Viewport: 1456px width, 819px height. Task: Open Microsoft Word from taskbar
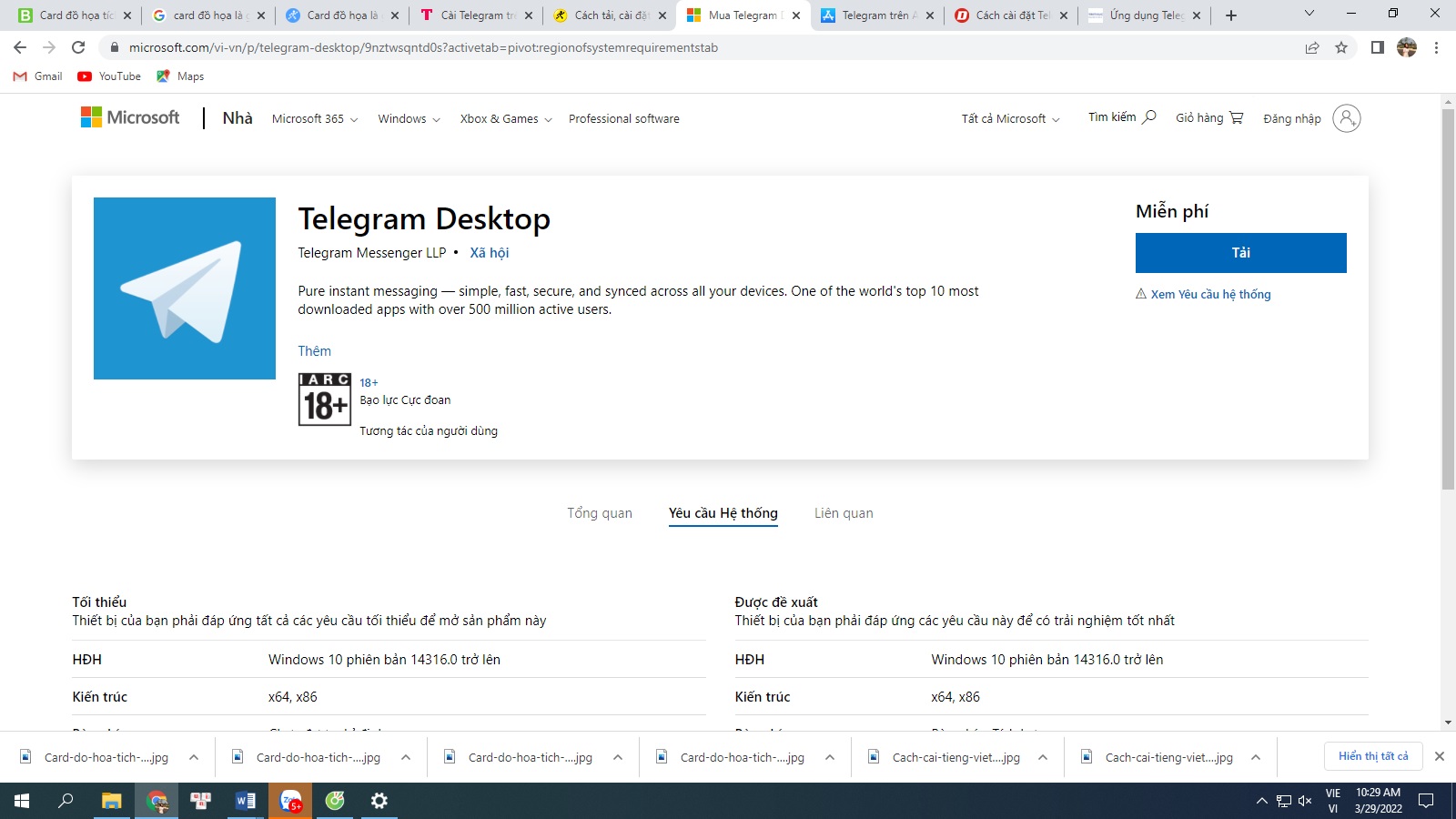(246, 801)
